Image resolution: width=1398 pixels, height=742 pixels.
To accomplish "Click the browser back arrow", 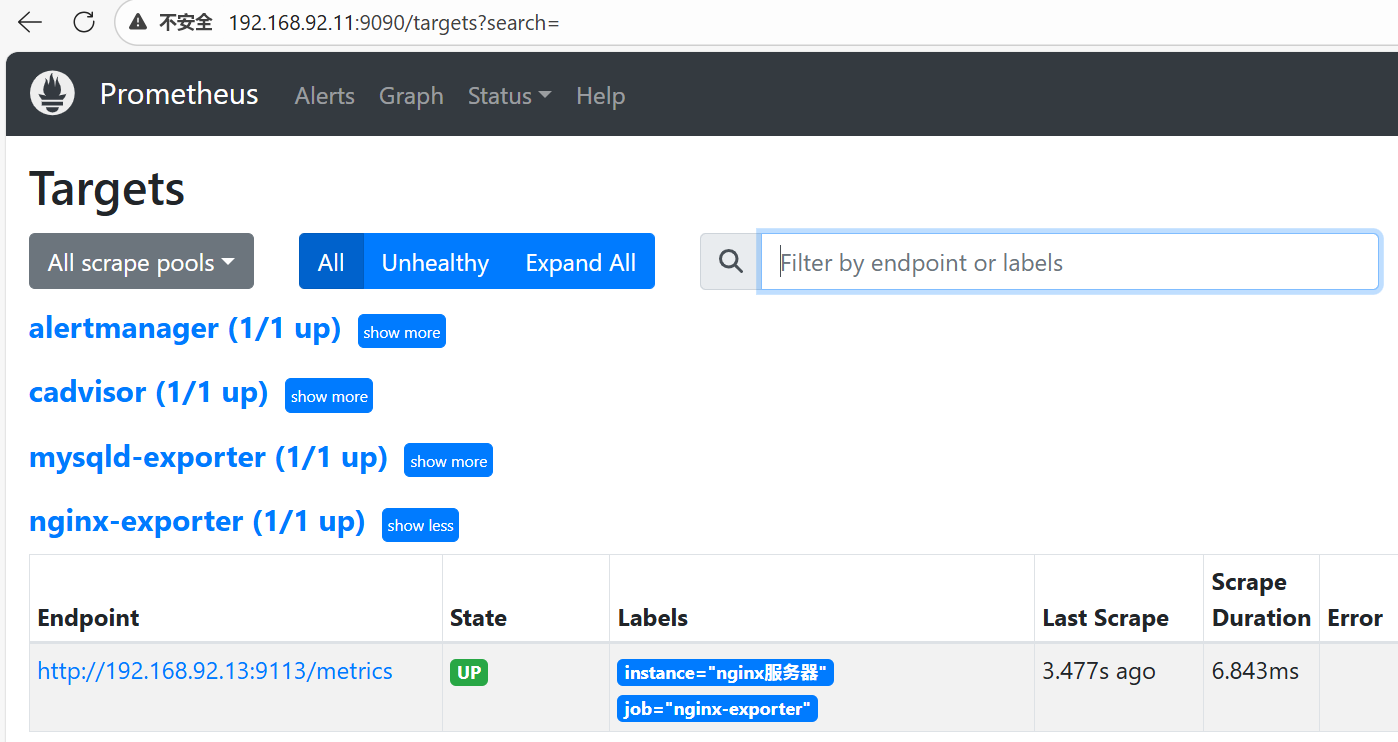I will 30,22.
